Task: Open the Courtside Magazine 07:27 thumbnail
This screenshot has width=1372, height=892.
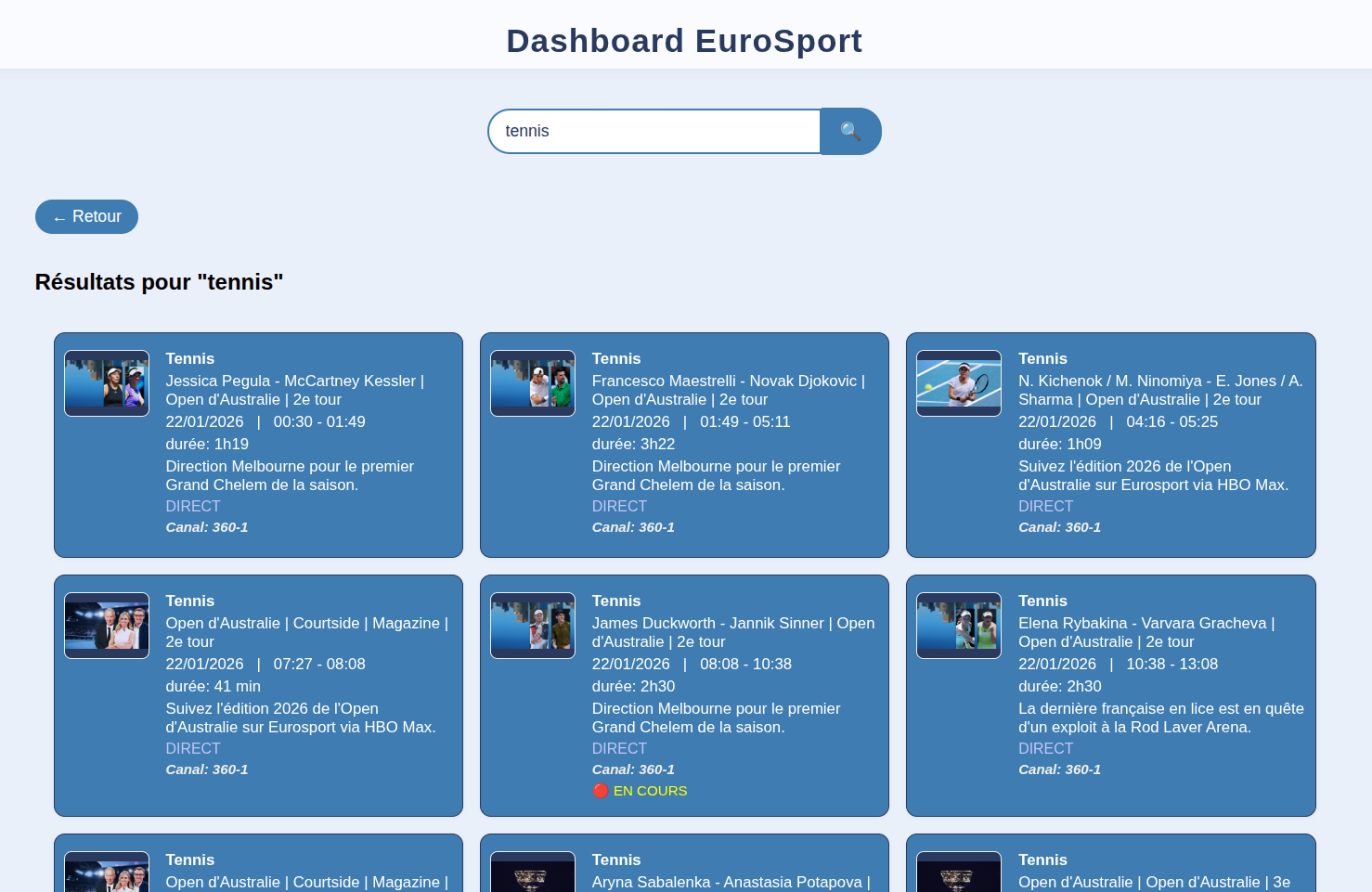Action: [x=107, y=626]
